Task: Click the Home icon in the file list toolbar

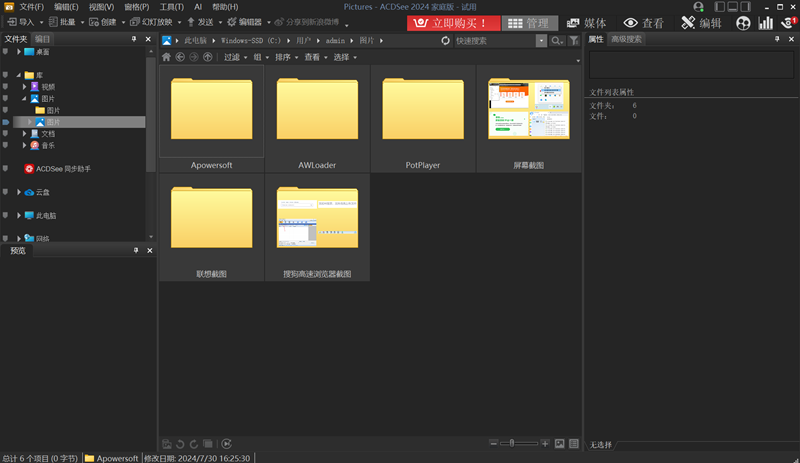Action: 166,57
